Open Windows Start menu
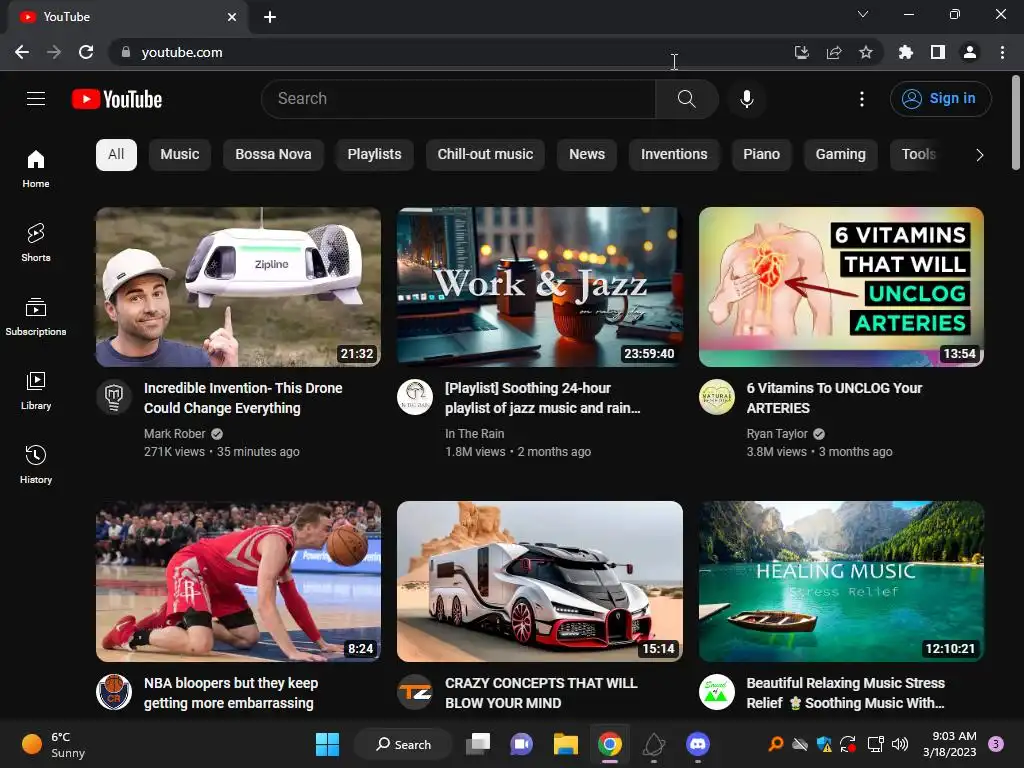1024x768 pixels. pos(327,744)
